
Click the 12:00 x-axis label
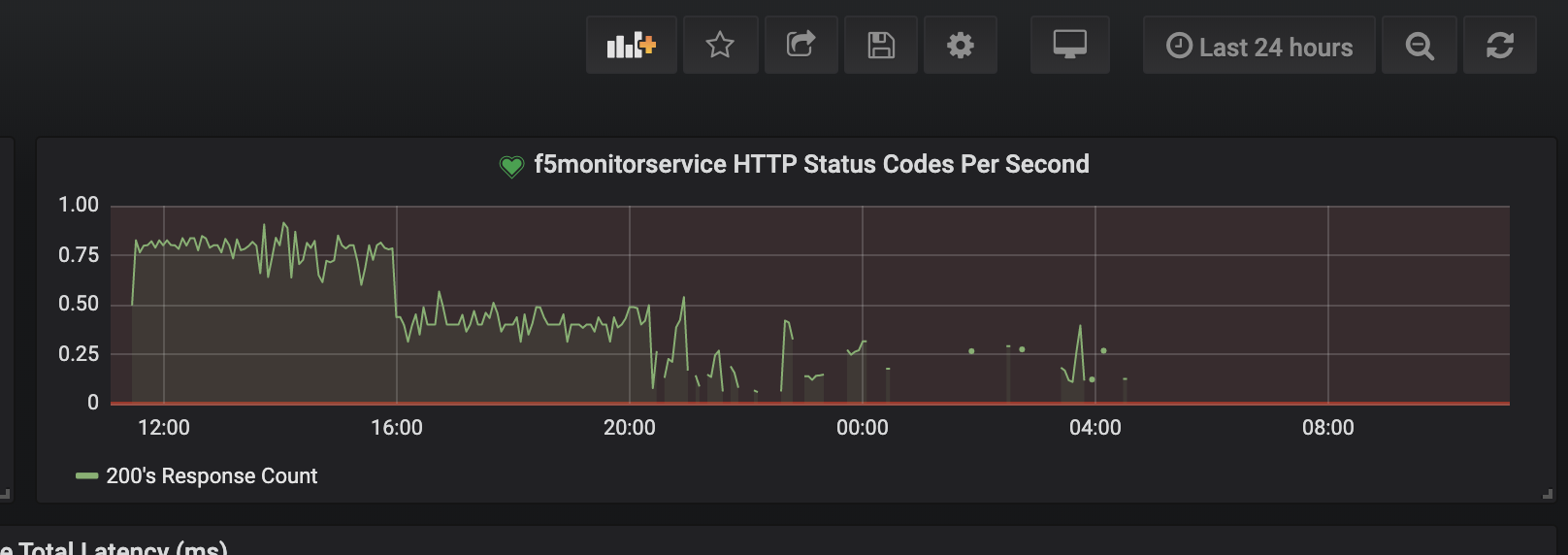(x=164, y=428)
